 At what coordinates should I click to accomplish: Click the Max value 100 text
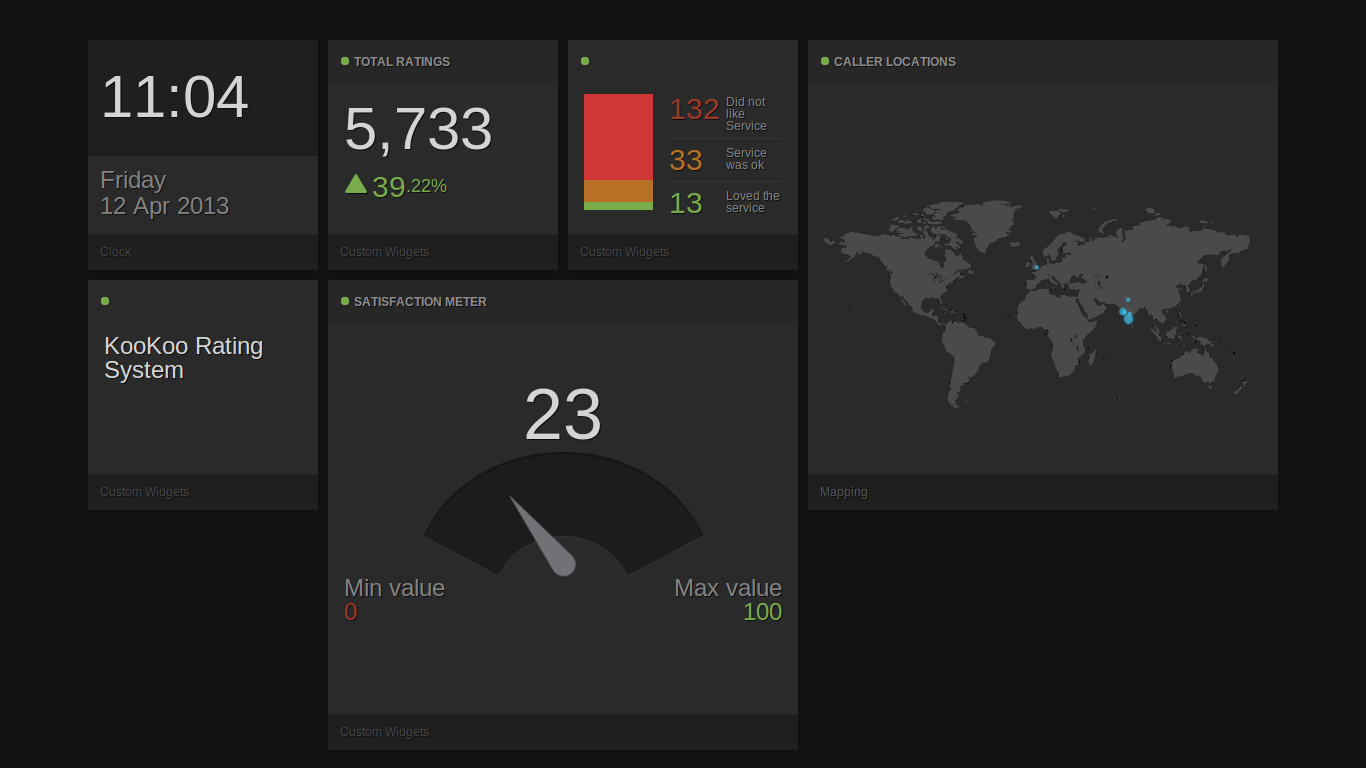click(x=763, y=612)
